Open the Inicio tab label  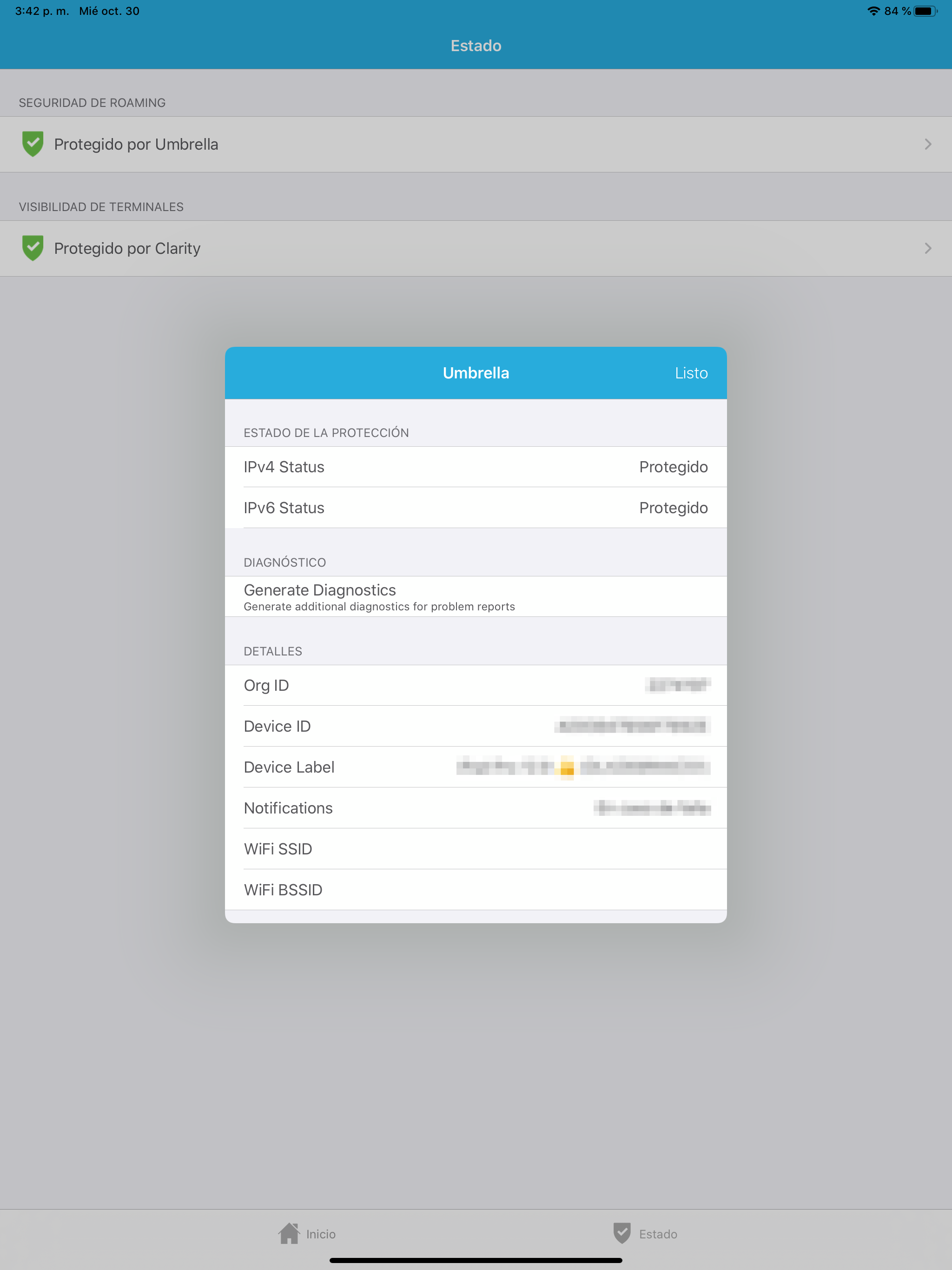(x=321, y=1234)
